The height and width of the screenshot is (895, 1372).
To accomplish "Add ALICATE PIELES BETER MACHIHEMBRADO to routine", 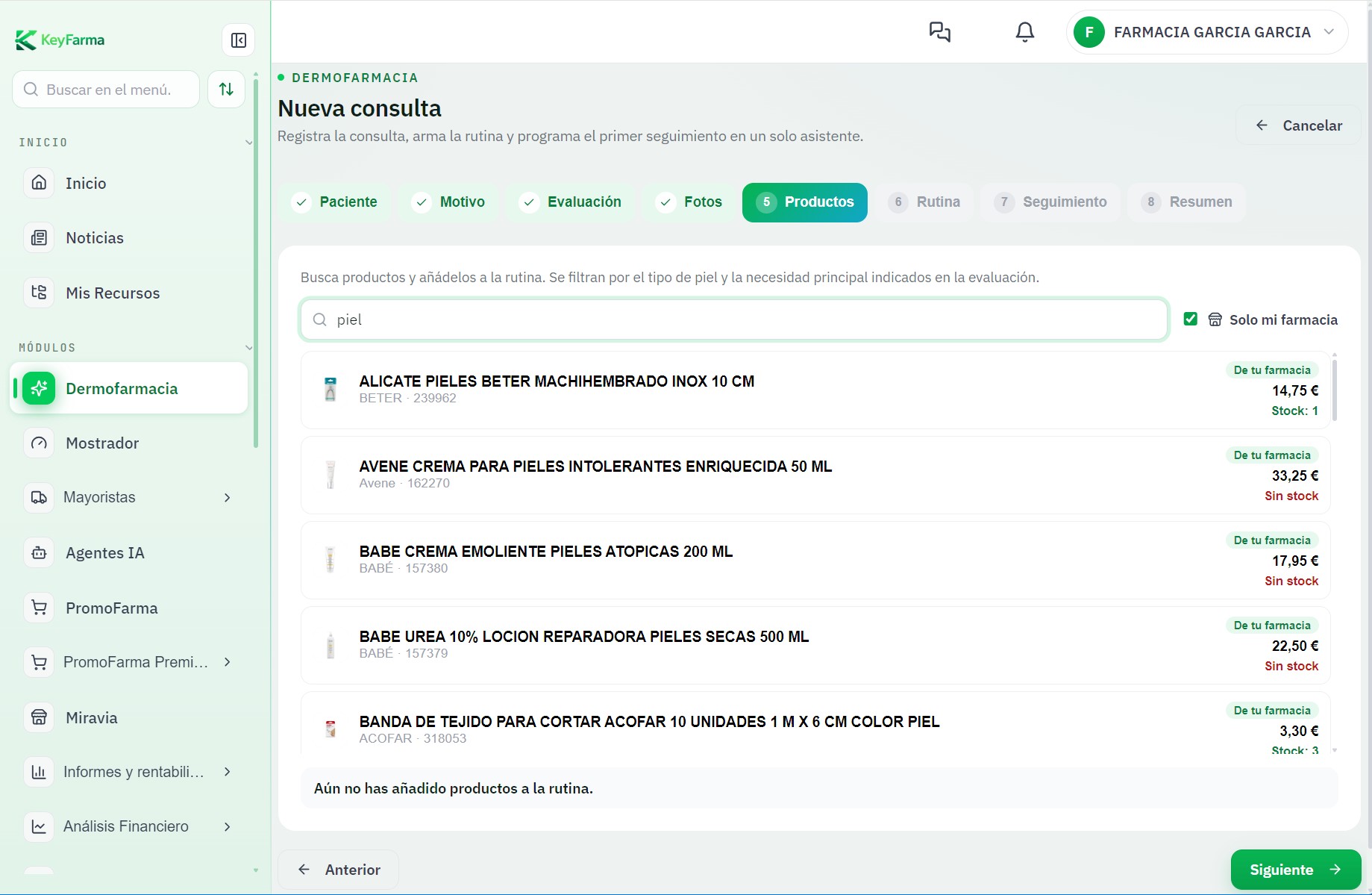I will 815,390.
